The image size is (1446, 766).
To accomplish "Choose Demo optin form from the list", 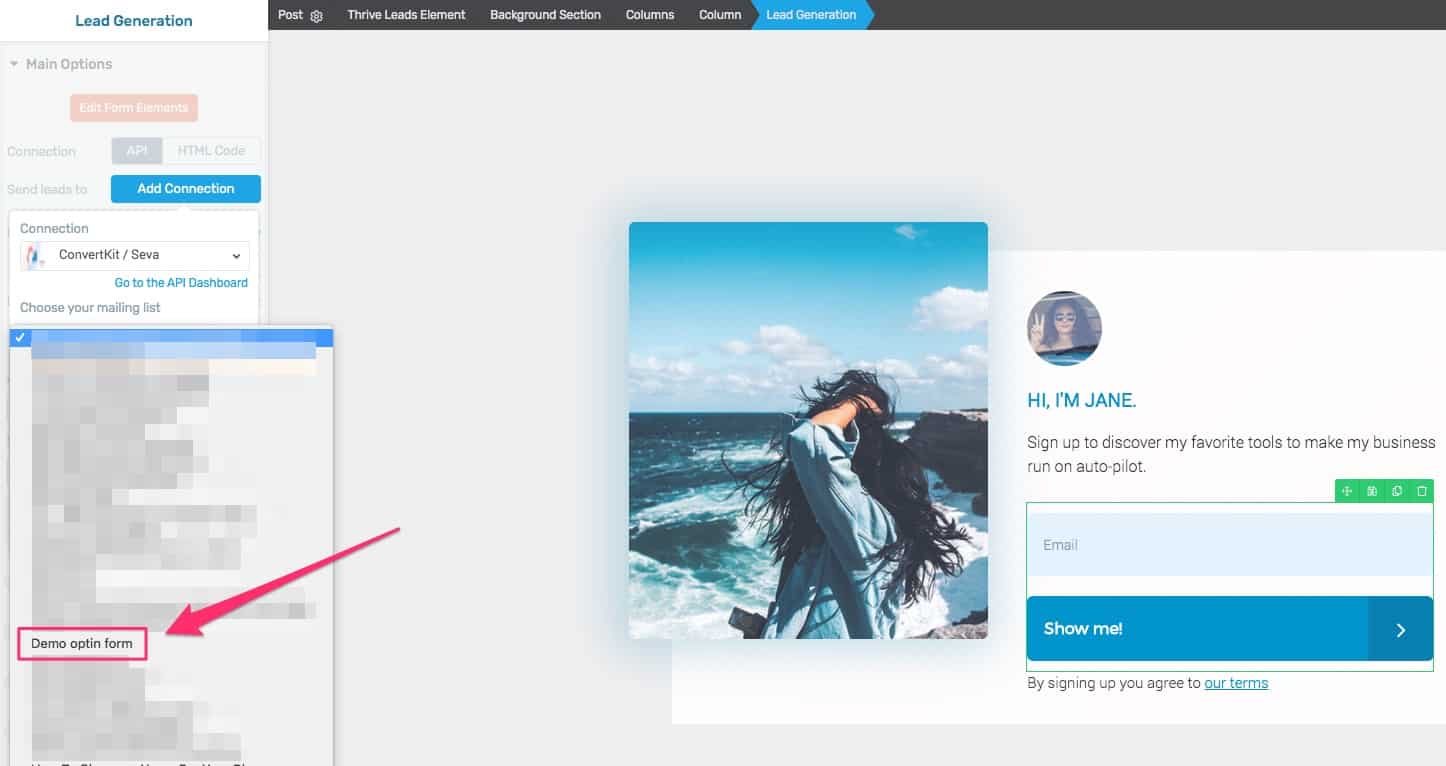I will click(x=82, y=643).
